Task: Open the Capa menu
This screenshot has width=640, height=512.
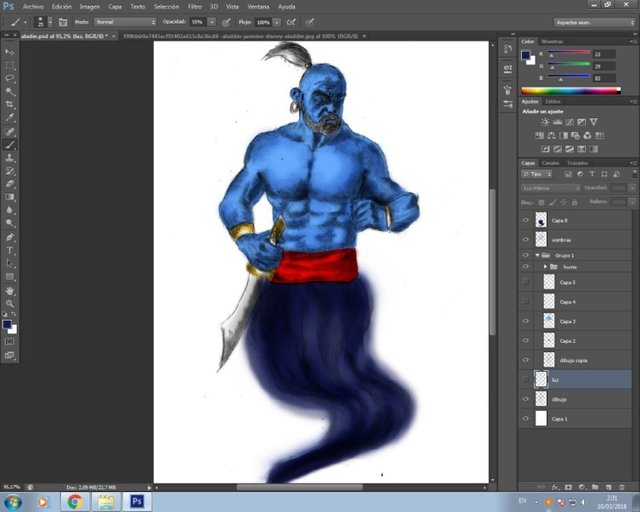Action: (x=115, y=7)
